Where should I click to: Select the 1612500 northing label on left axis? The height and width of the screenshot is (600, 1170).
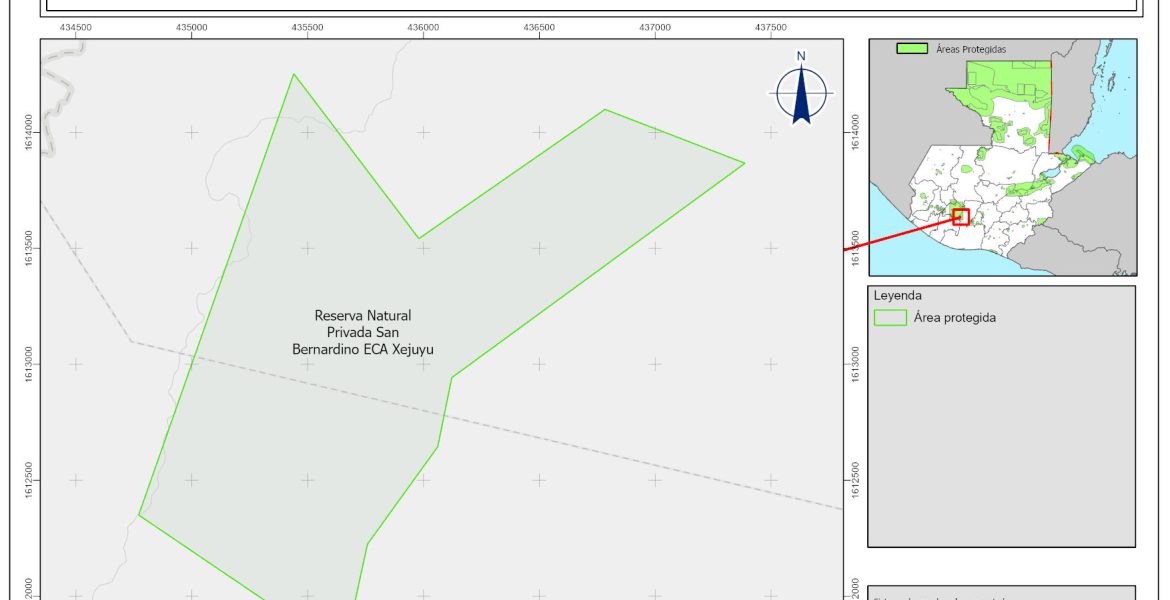click(30, 479)
